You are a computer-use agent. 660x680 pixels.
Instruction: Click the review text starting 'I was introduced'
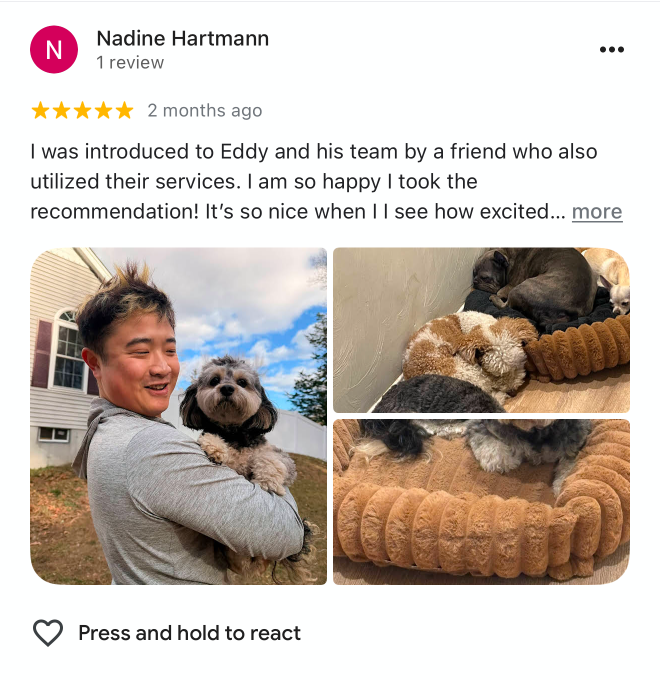click(x=326, y=182)
